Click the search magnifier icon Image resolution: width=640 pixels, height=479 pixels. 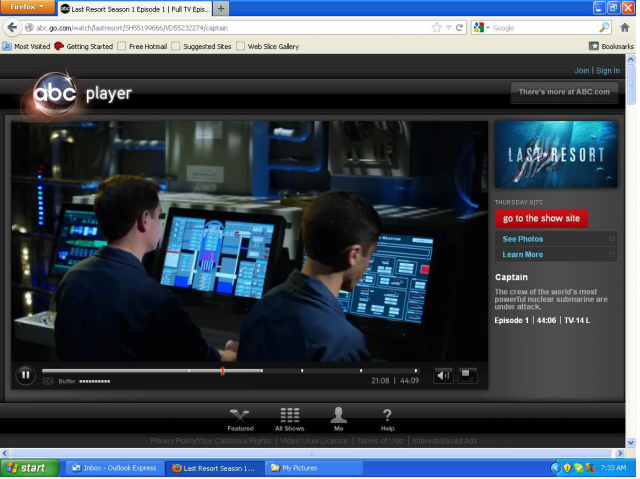pyautogui.click(x=606, y=28)
